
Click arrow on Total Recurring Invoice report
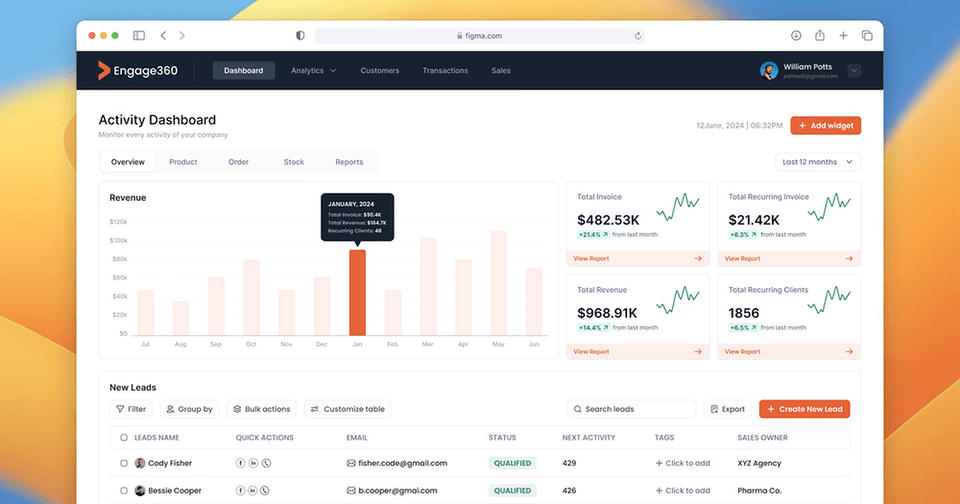pos(849,258)
